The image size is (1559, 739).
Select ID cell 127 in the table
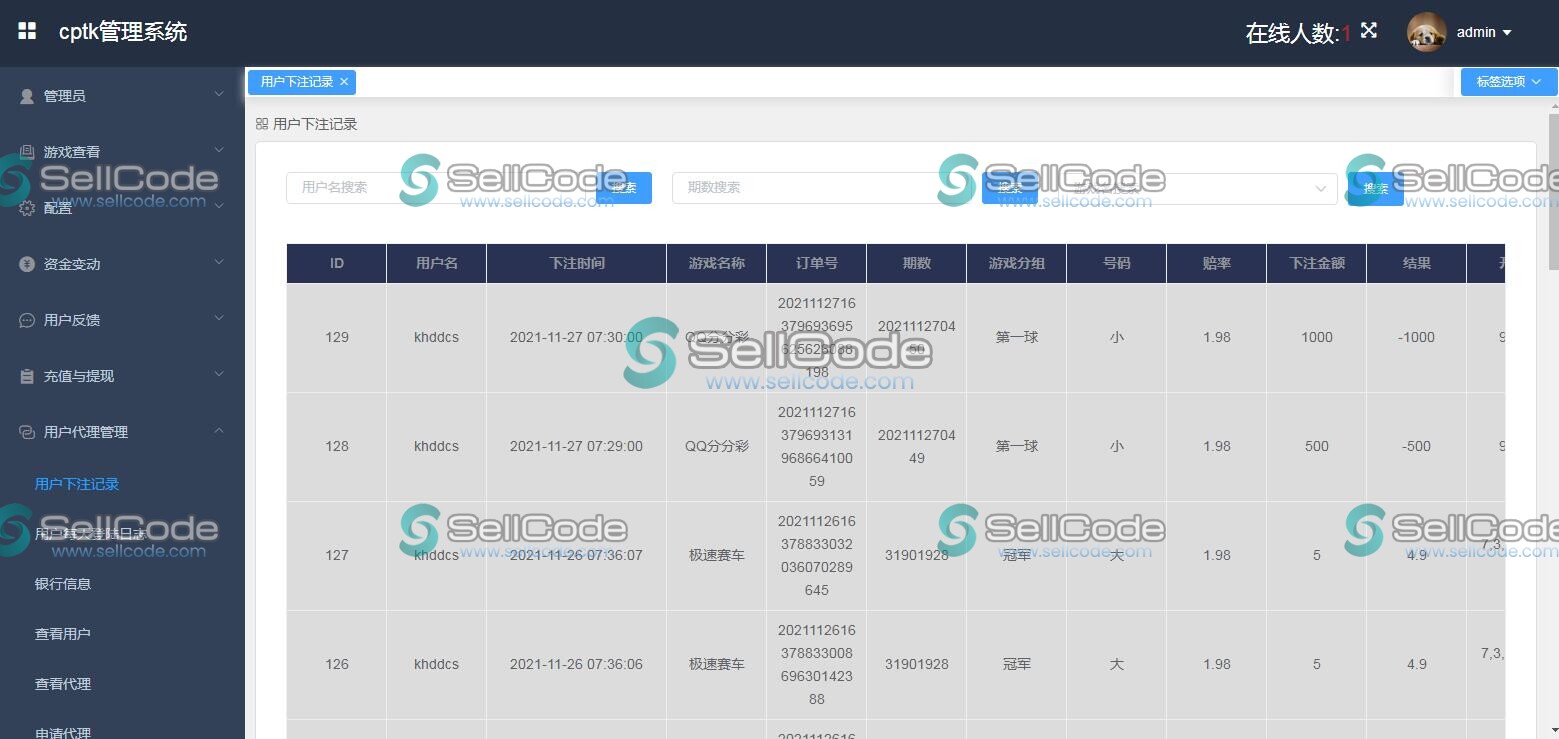[337, 555]
